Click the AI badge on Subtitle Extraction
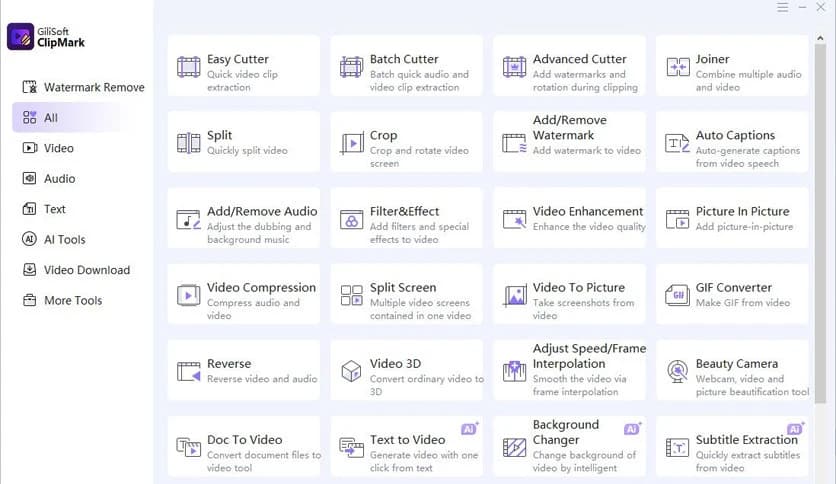Viewport: 836px width, 484px height. pos(795,429)
